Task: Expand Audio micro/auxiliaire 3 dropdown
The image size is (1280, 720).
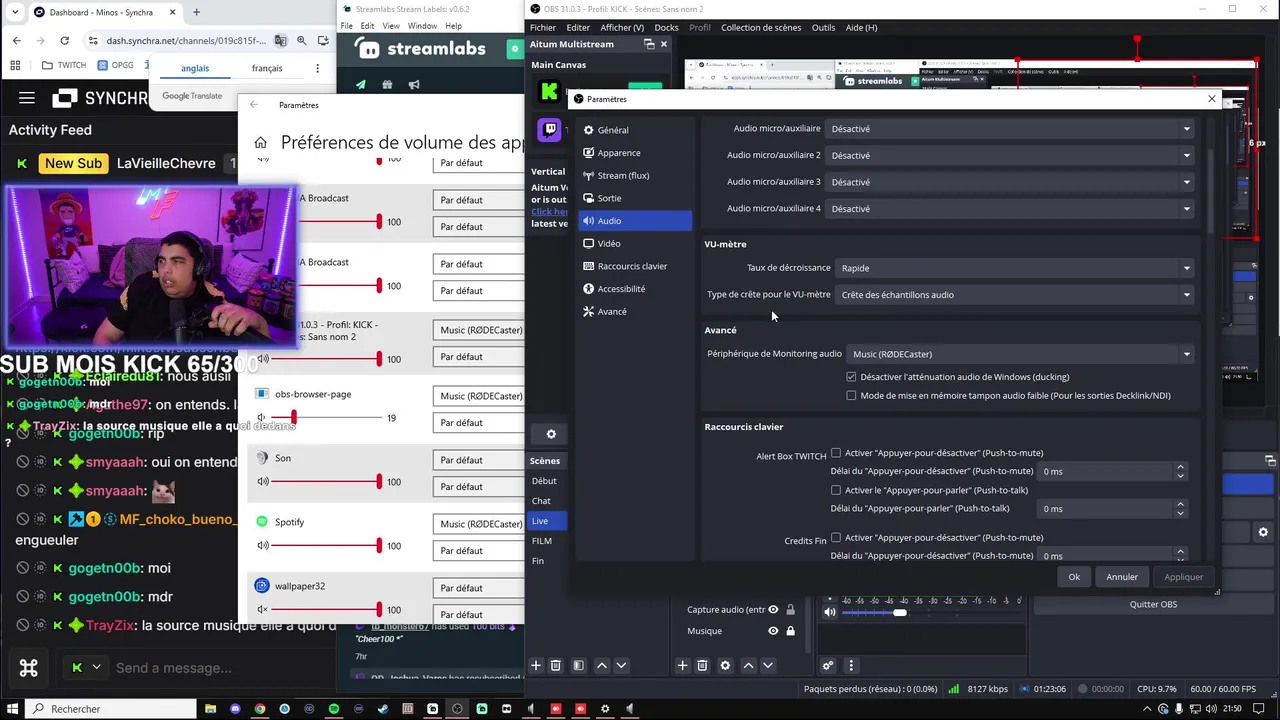Action: 1011,182
